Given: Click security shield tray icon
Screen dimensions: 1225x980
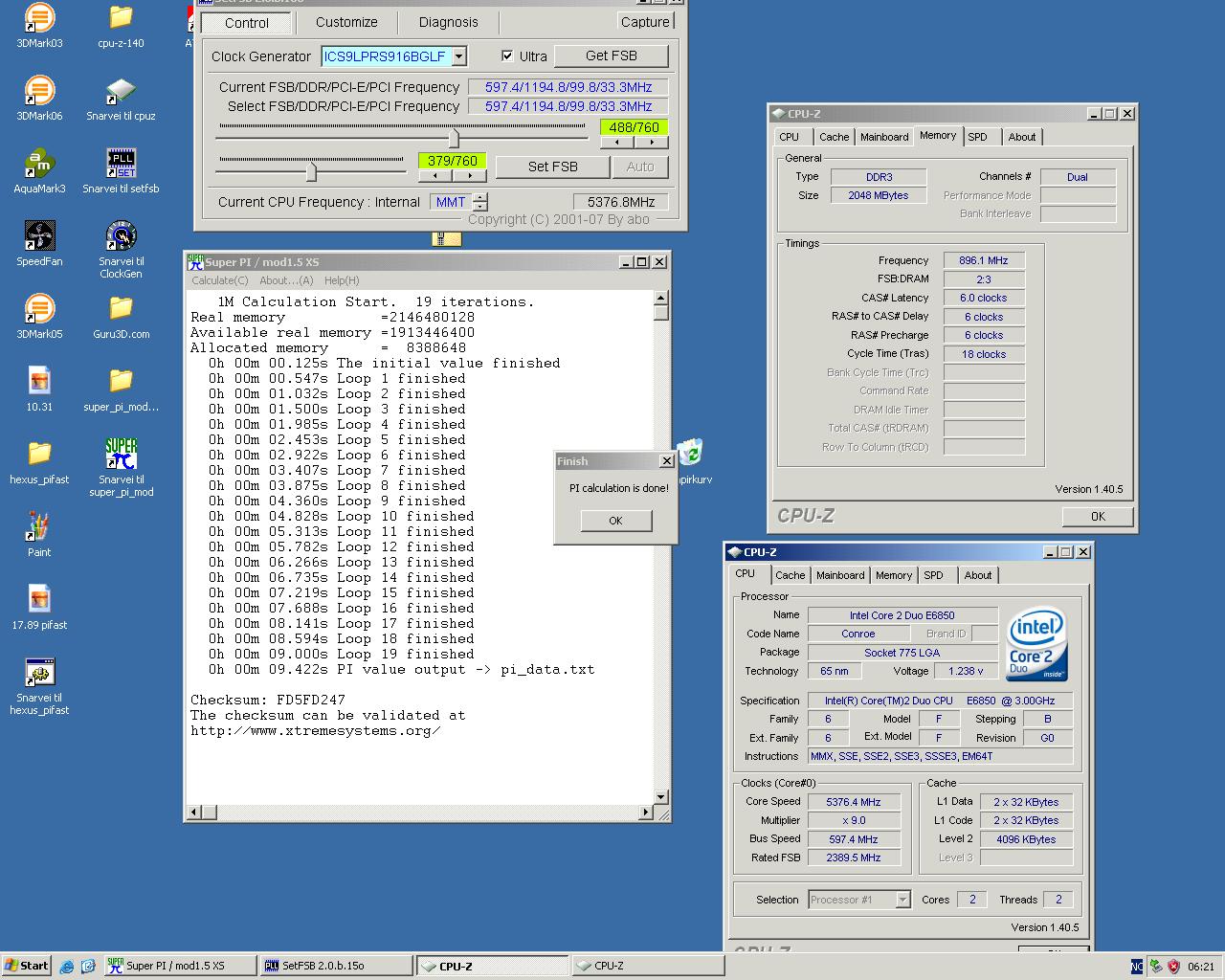Looking at the screenshot, I should coord(1173,967).
